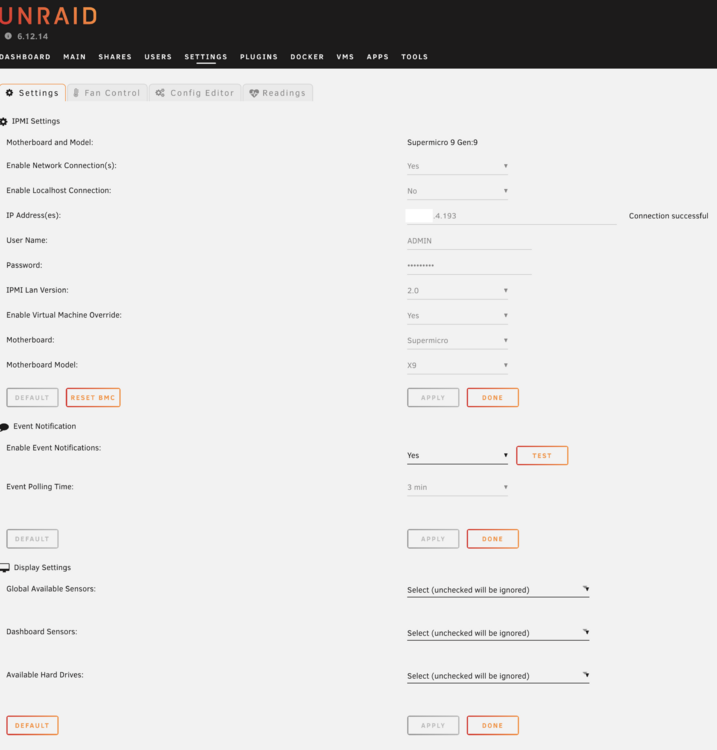The image size is (717, 750).
Task: Switch to the Readings tab
Action: [278, 93]
